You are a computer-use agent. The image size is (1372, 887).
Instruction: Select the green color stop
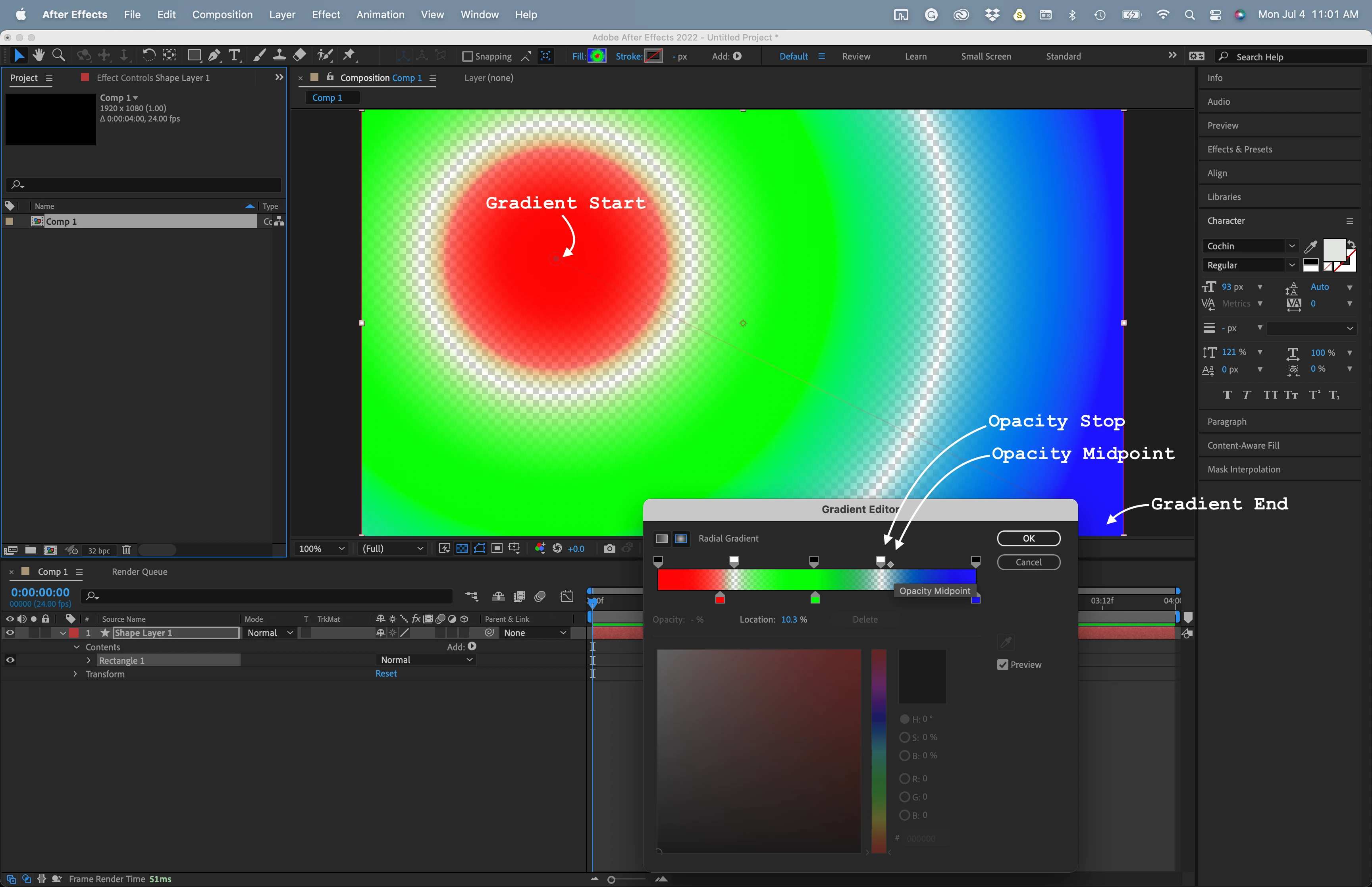pyautogui.click(x=815, y=599)
